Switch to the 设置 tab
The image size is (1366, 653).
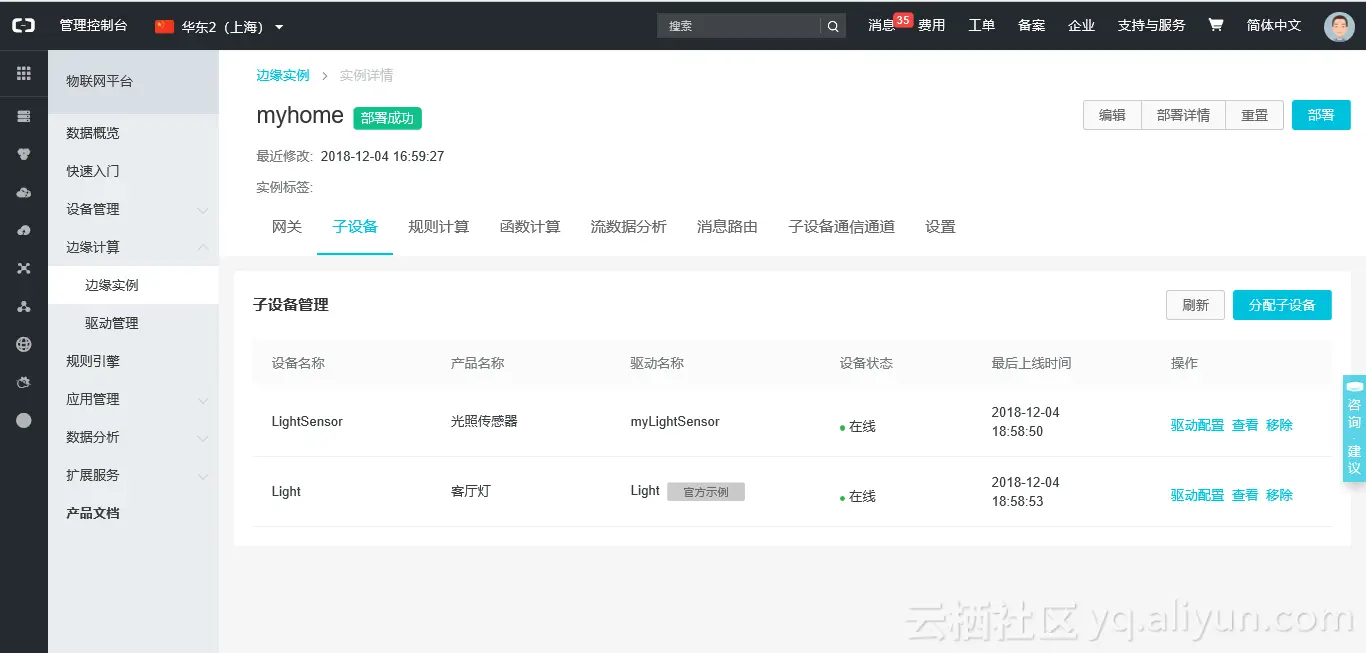940,227
